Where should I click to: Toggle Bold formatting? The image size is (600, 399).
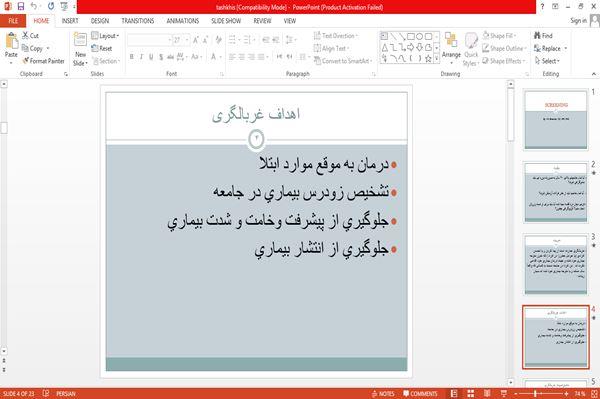(132, 57)
